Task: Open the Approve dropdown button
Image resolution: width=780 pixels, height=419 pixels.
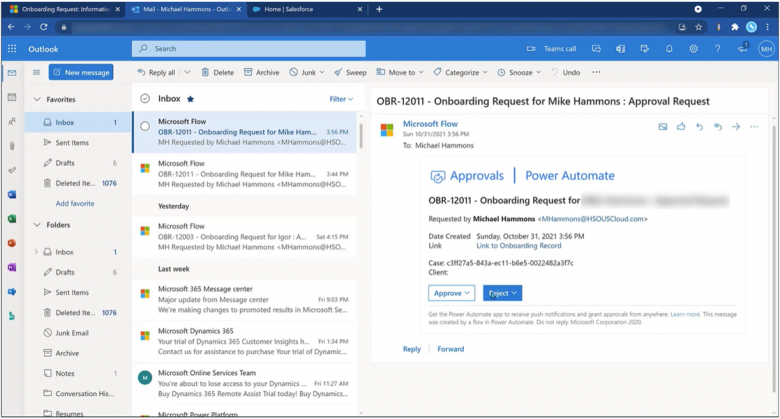Action: 451,293
